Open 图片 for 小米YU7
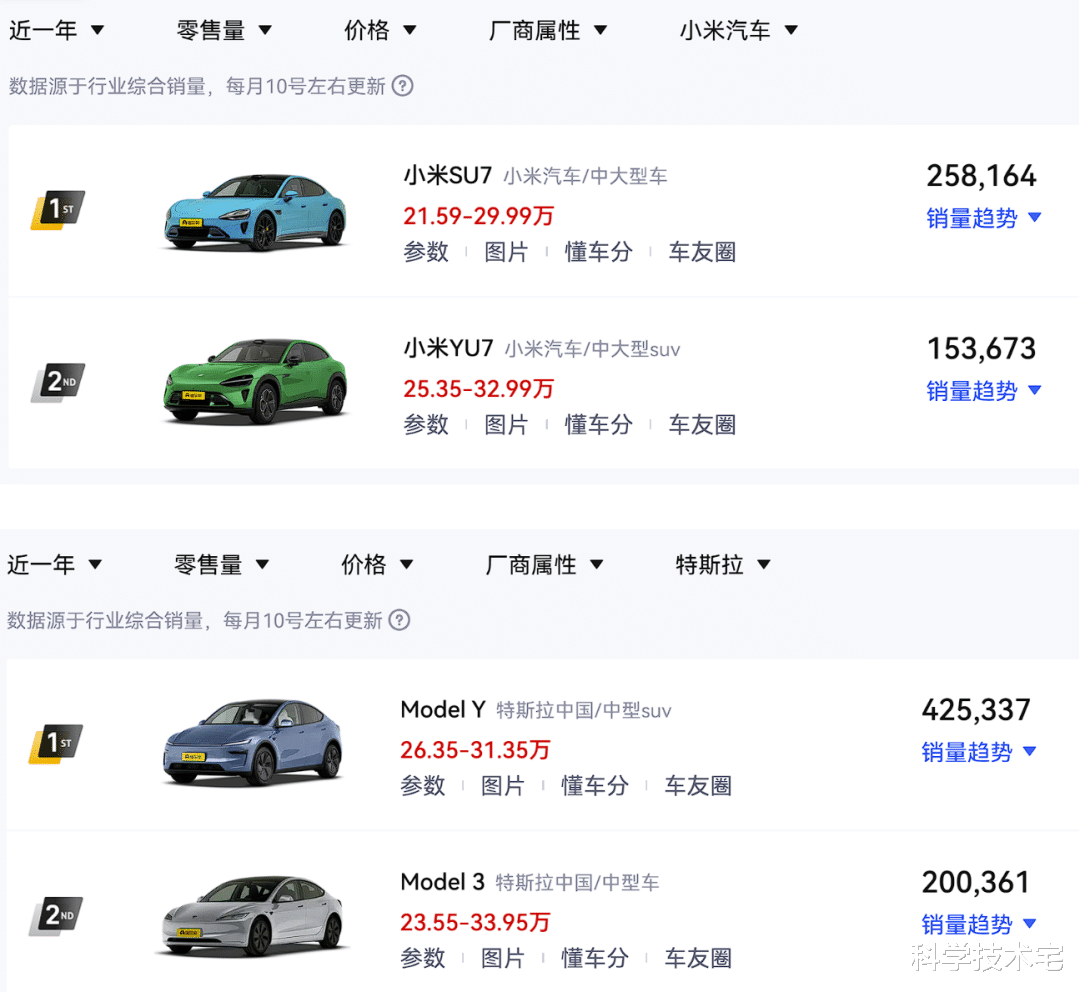 [506, 425]
